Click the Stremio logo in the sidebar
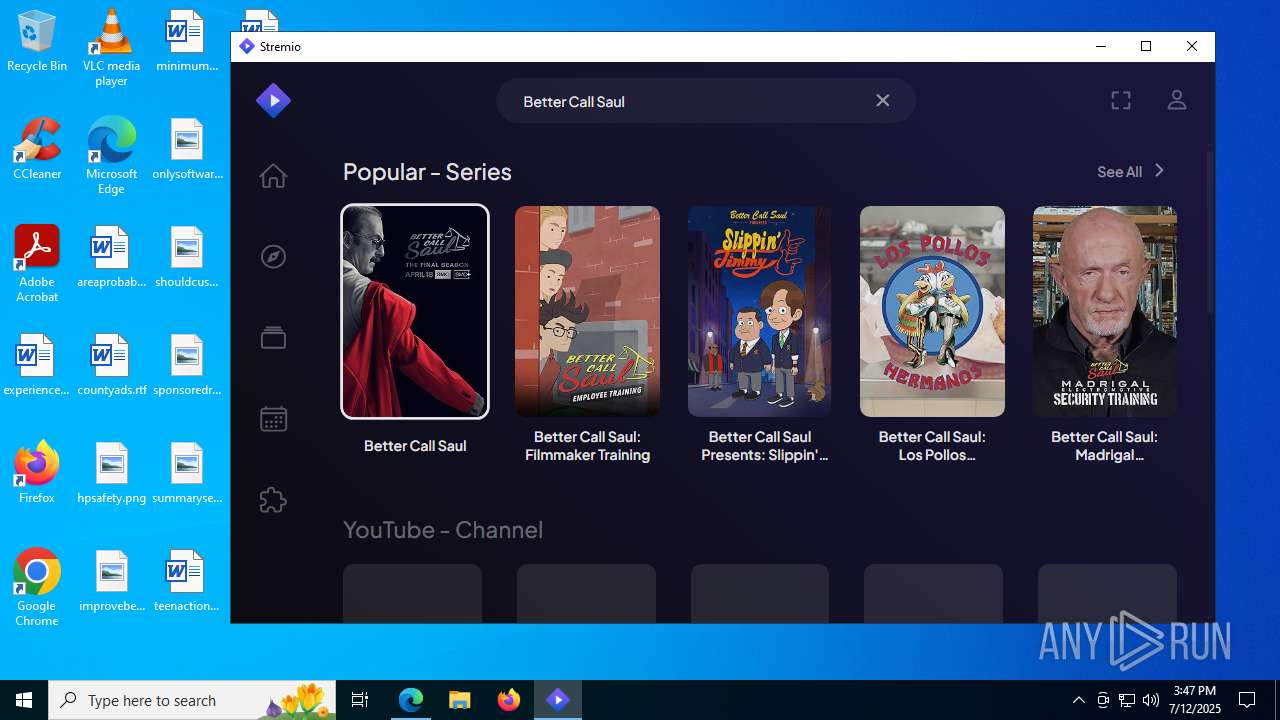The height and width of the screenshot is (720, 1280). (x=273, y=100)
